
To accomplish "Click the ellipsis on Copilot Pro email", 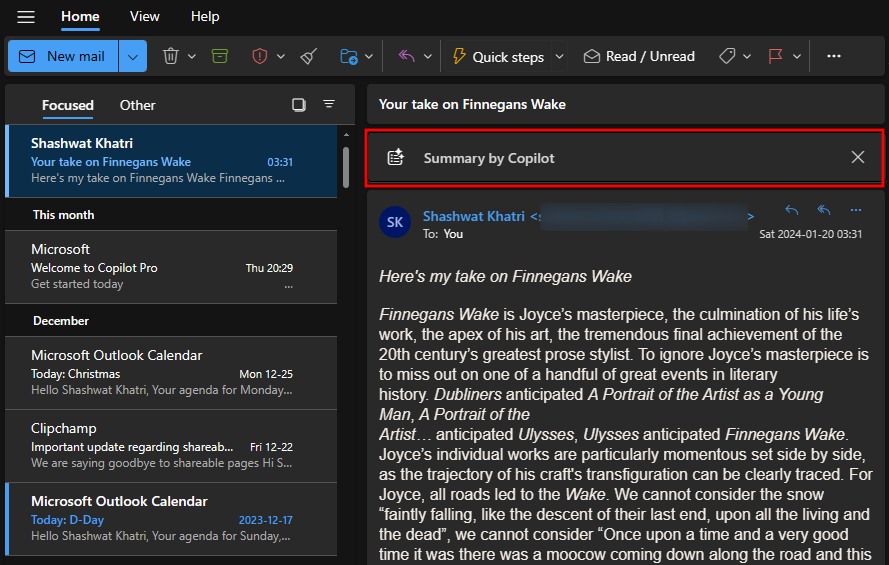I will [289, 285].
